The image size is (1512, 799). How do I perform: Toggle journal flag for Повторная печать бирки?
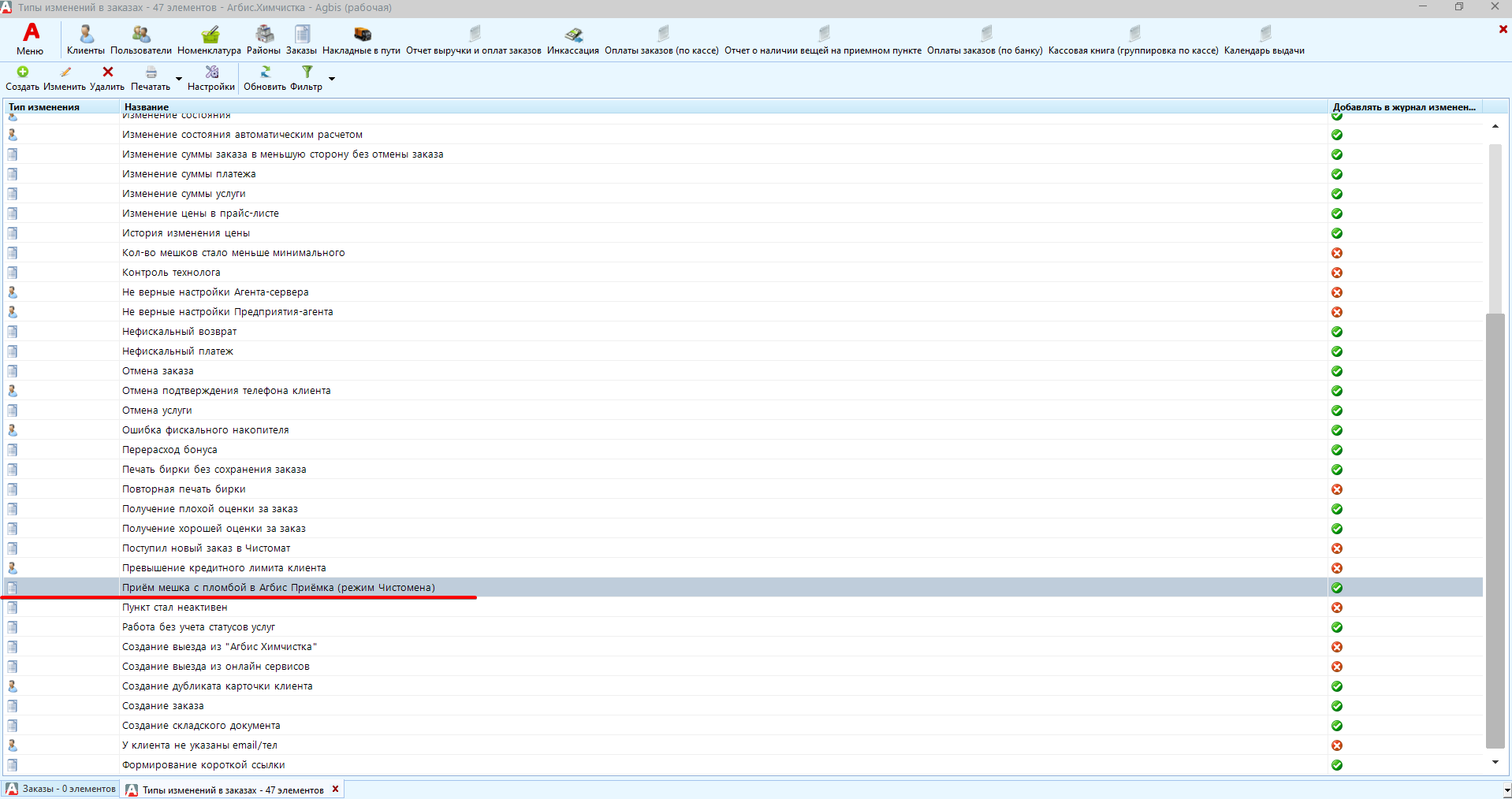1337,489
